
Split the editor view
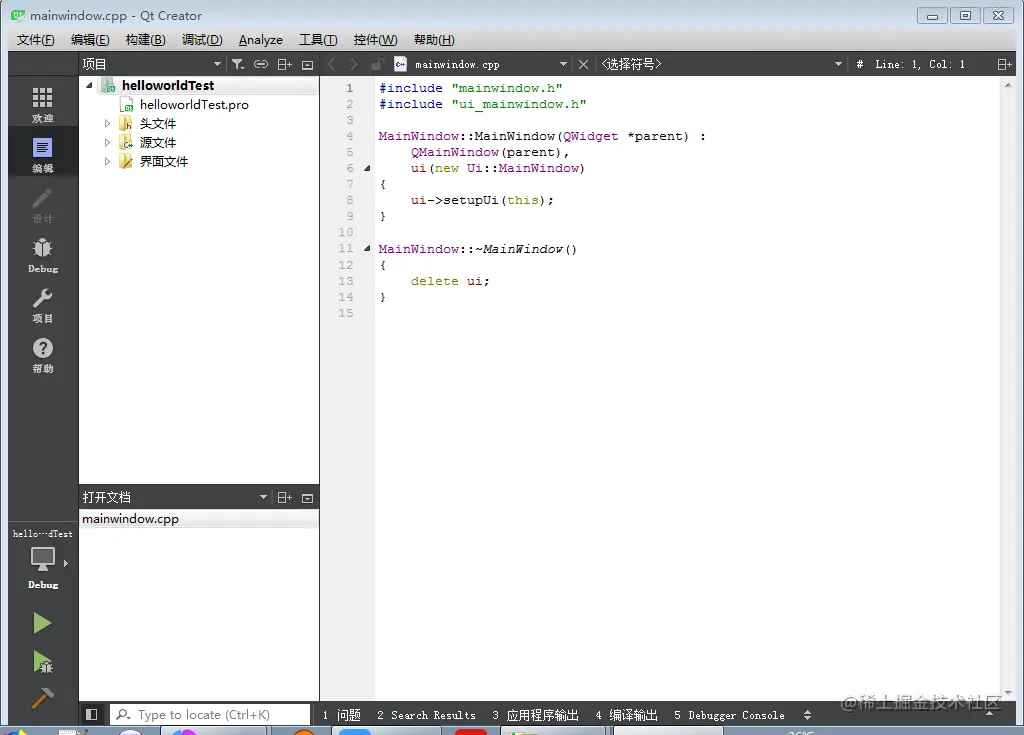click(x=1004, y=64)
